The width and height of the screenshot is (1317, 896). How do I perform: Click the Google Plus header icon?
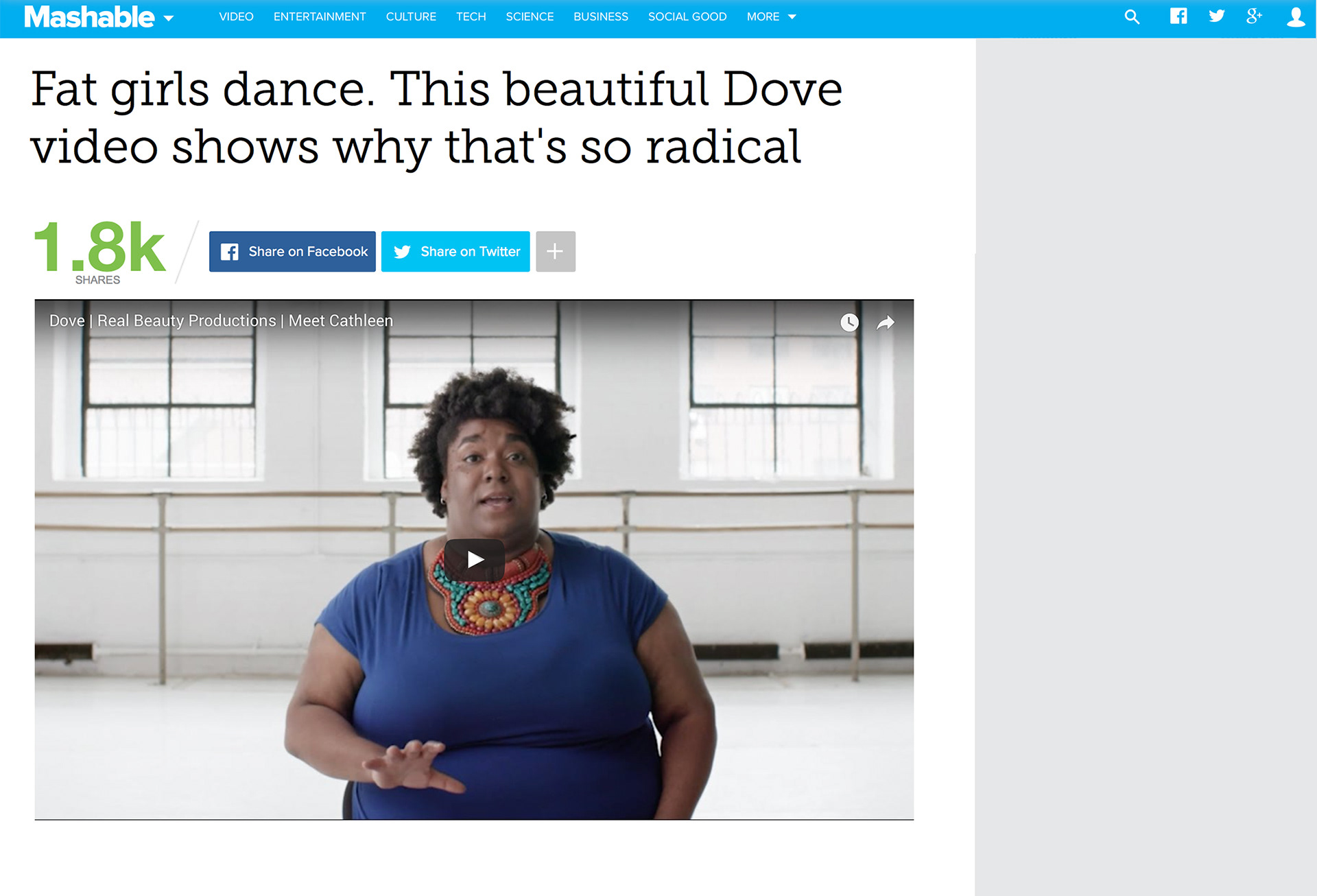coord(1254,16)
